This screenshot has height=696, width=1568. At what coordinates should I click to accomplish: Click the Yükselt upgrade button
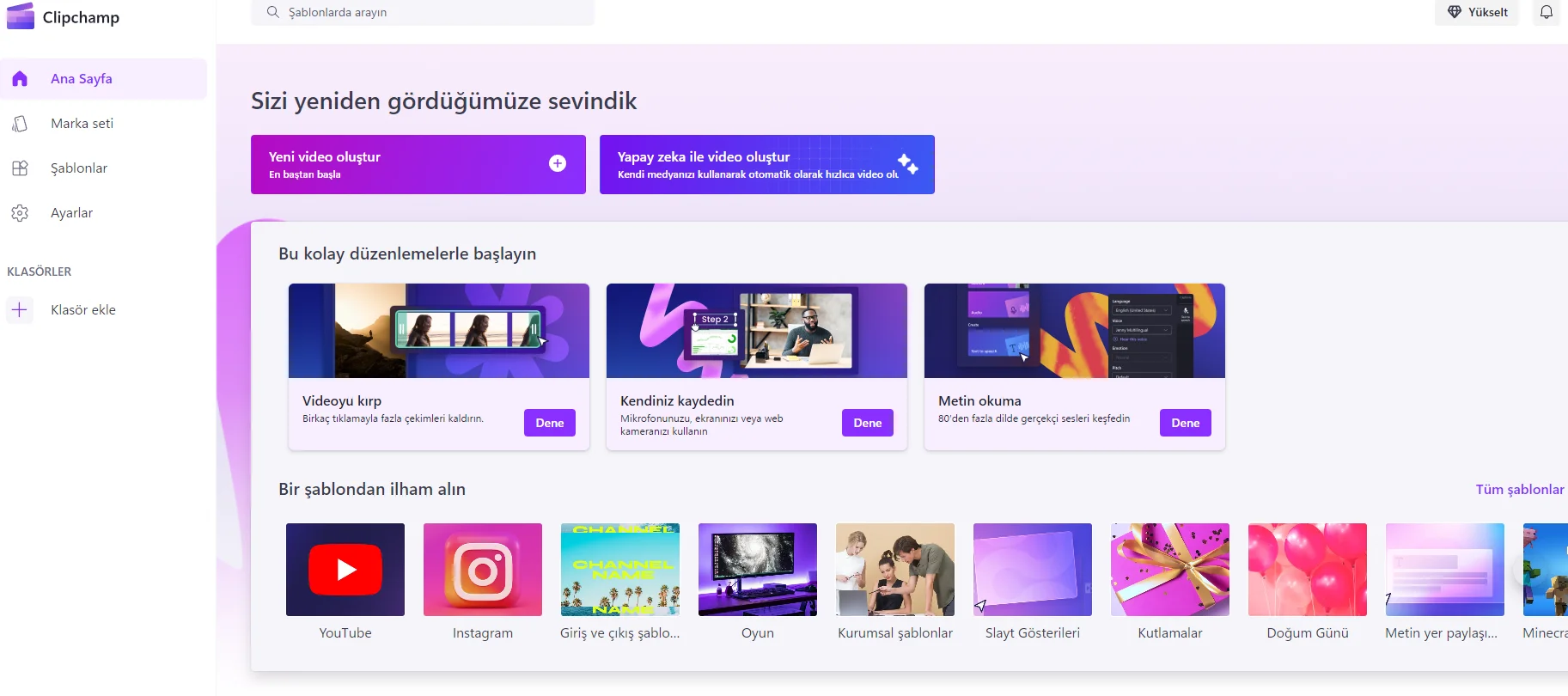tap(1477, 12)
